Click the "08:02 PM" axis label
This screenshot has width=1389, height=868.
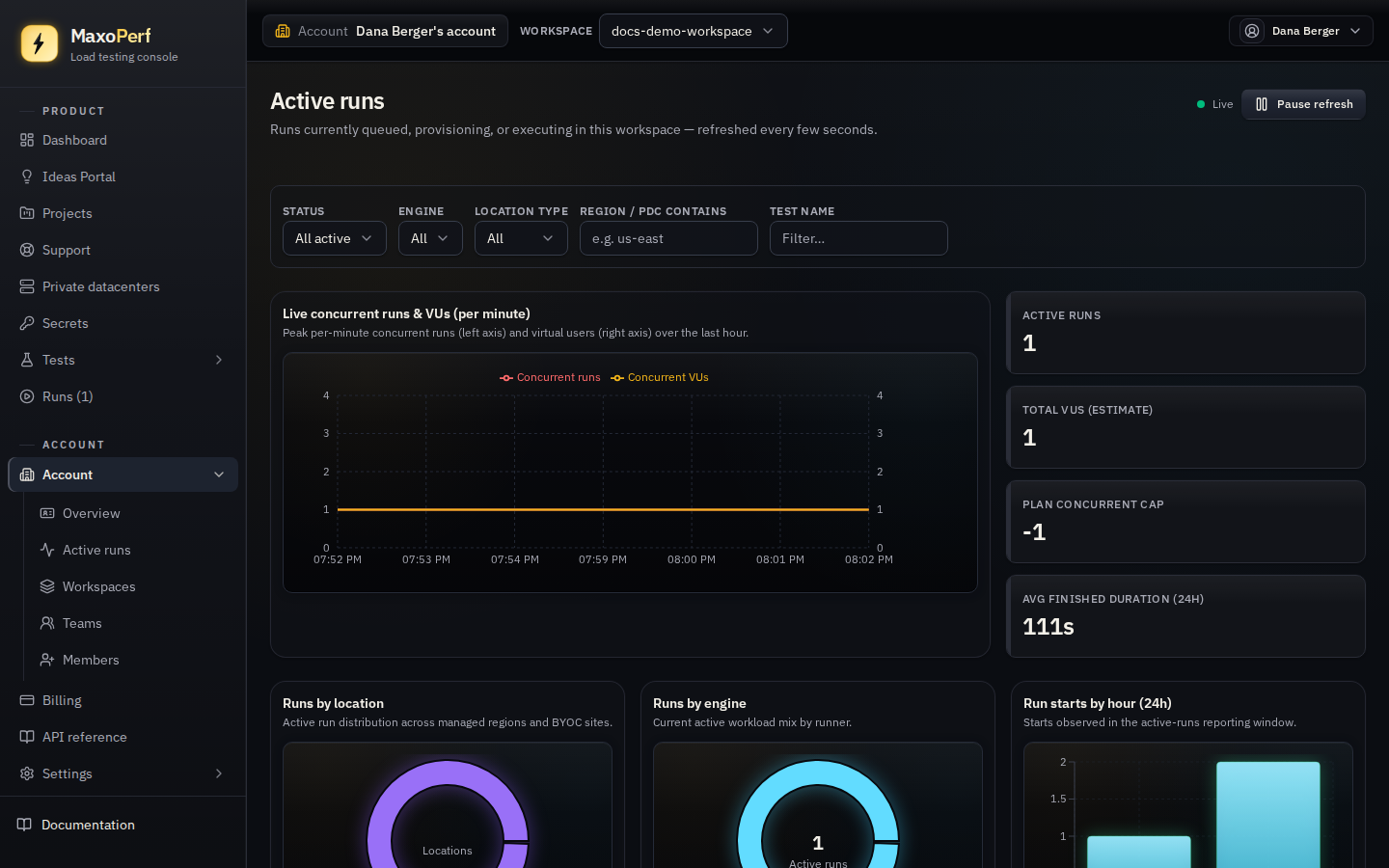869,559
